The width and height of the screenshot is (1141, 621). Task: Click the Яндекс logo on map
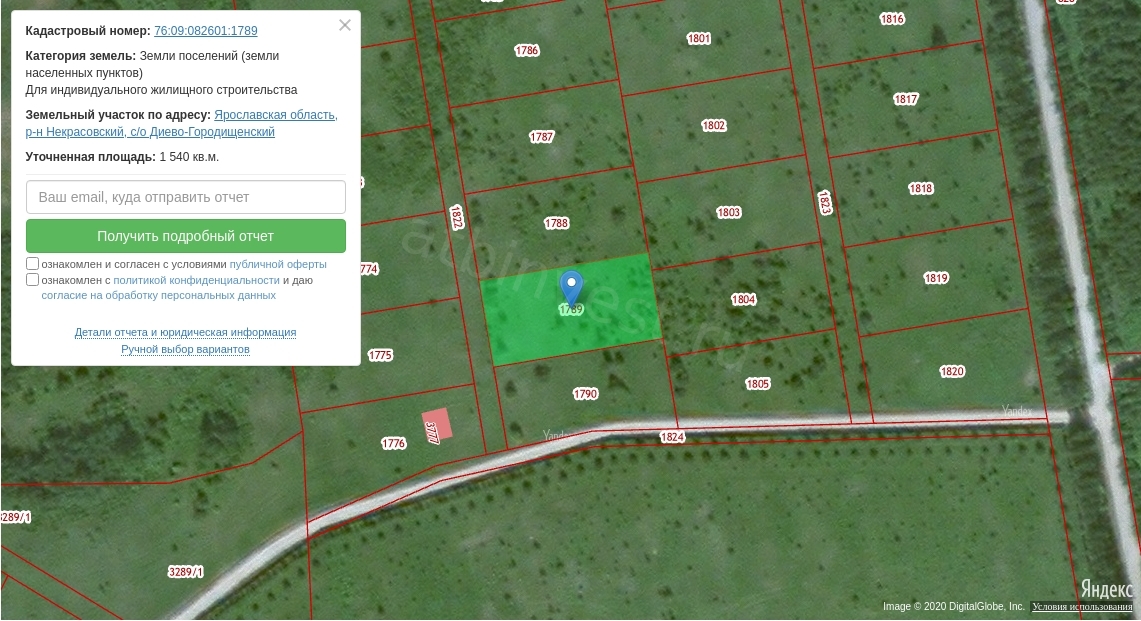tap(1106, 589)
